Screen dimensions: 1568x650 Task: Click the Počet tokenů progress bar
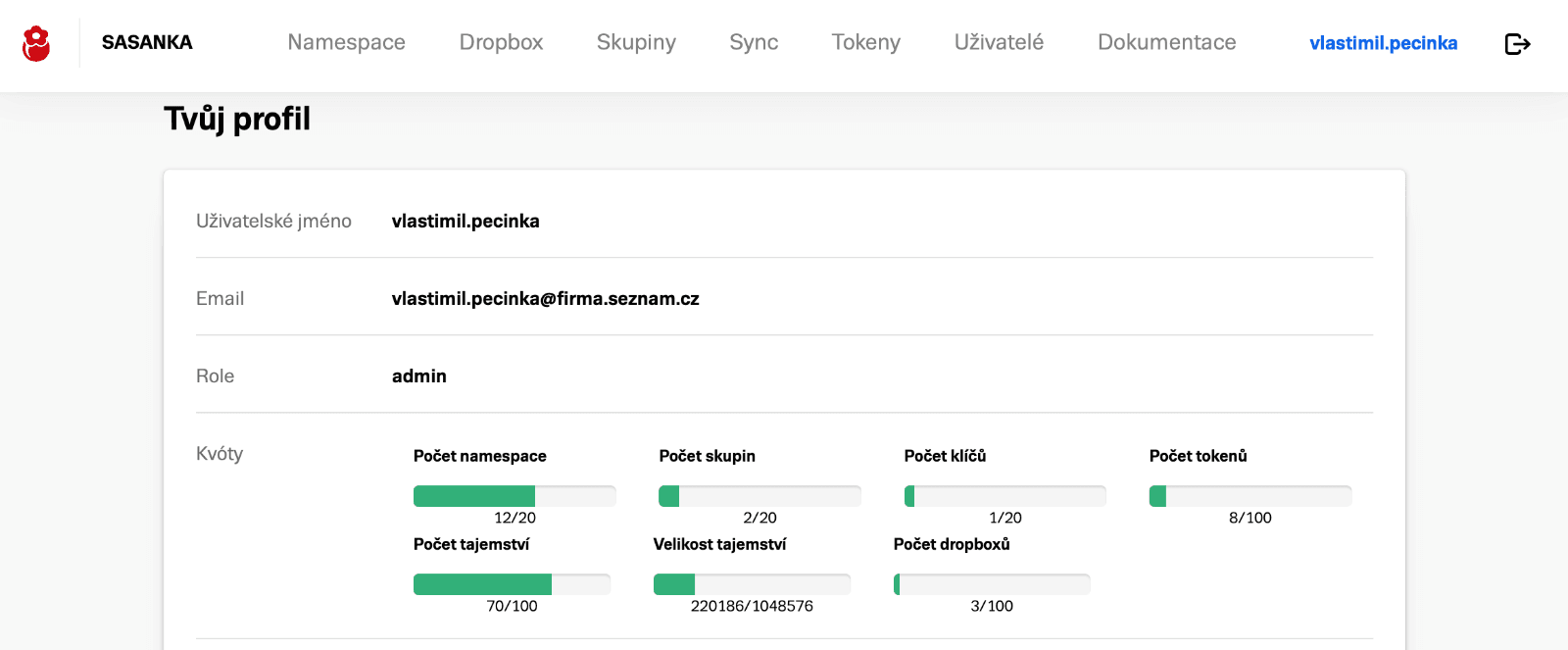tap(1249, 496)
